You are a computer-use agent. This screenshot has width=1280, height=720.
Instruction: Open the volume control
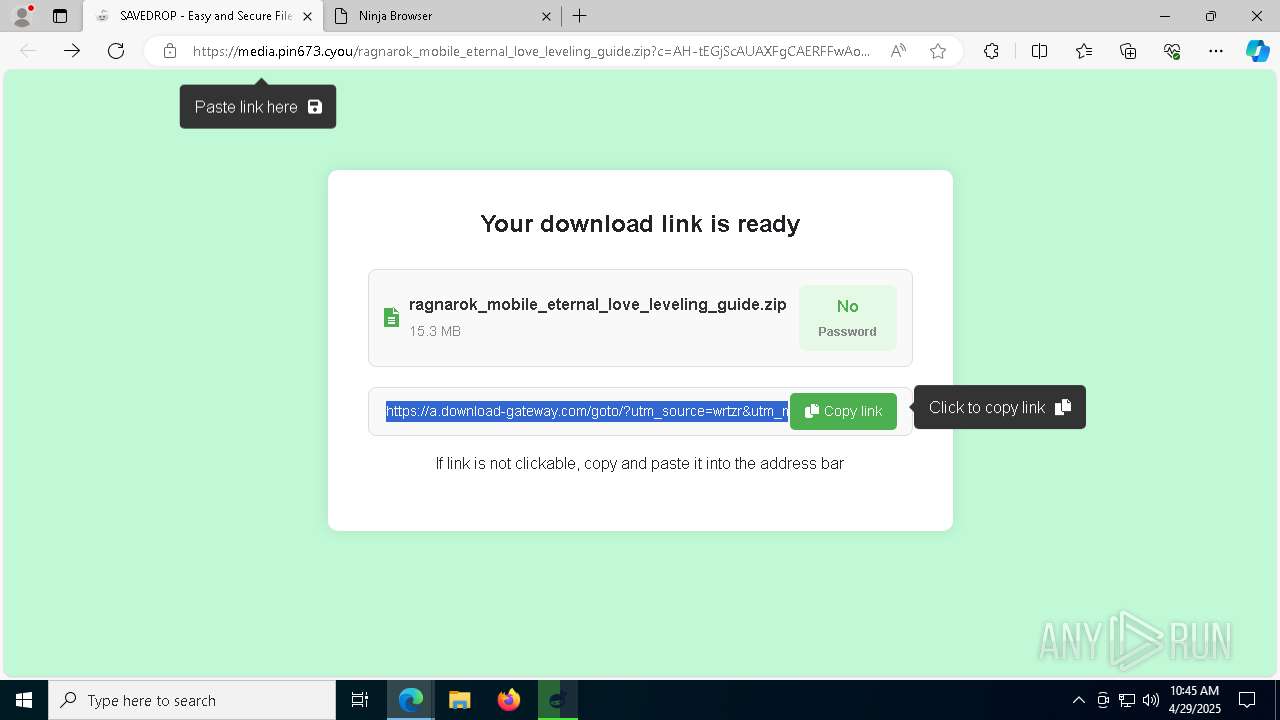click(1151, 700)
